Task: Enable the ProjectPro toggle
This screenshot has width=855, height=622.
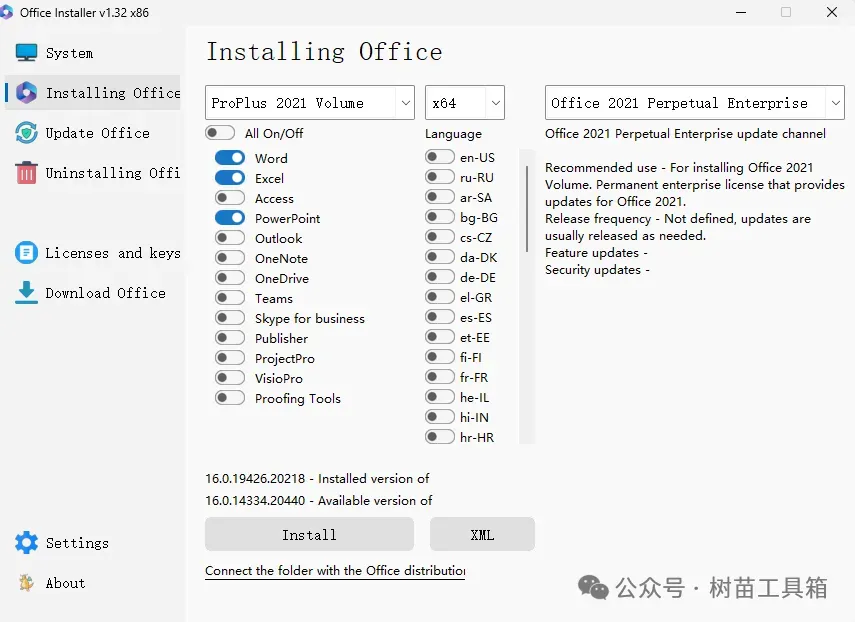Action: point(230,358)
